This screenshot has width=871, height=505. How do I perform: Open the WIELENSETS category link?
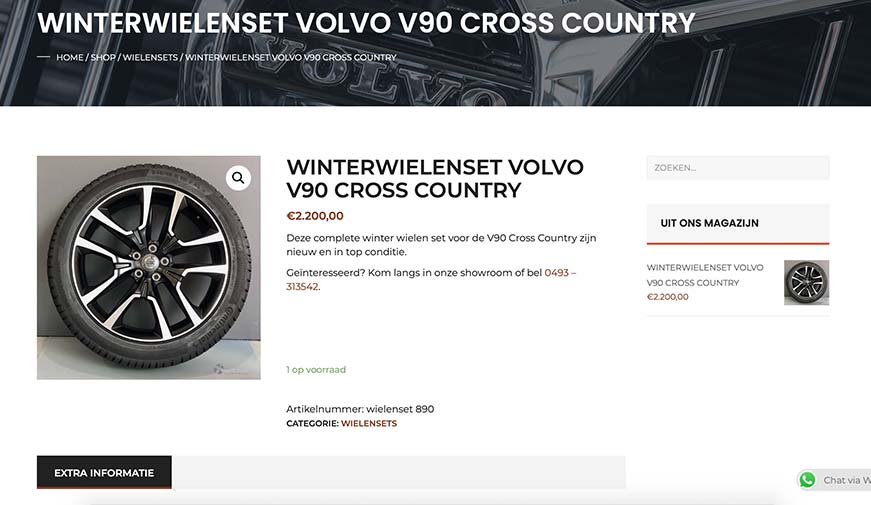tap(369, 423)
